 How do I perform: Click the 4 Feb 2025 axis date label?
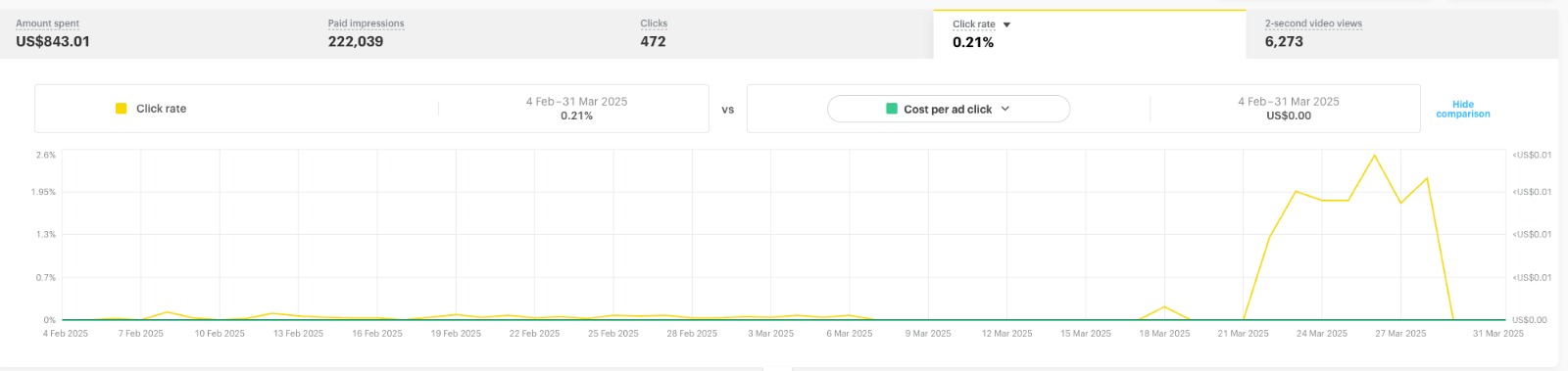(x=66, y=334)
